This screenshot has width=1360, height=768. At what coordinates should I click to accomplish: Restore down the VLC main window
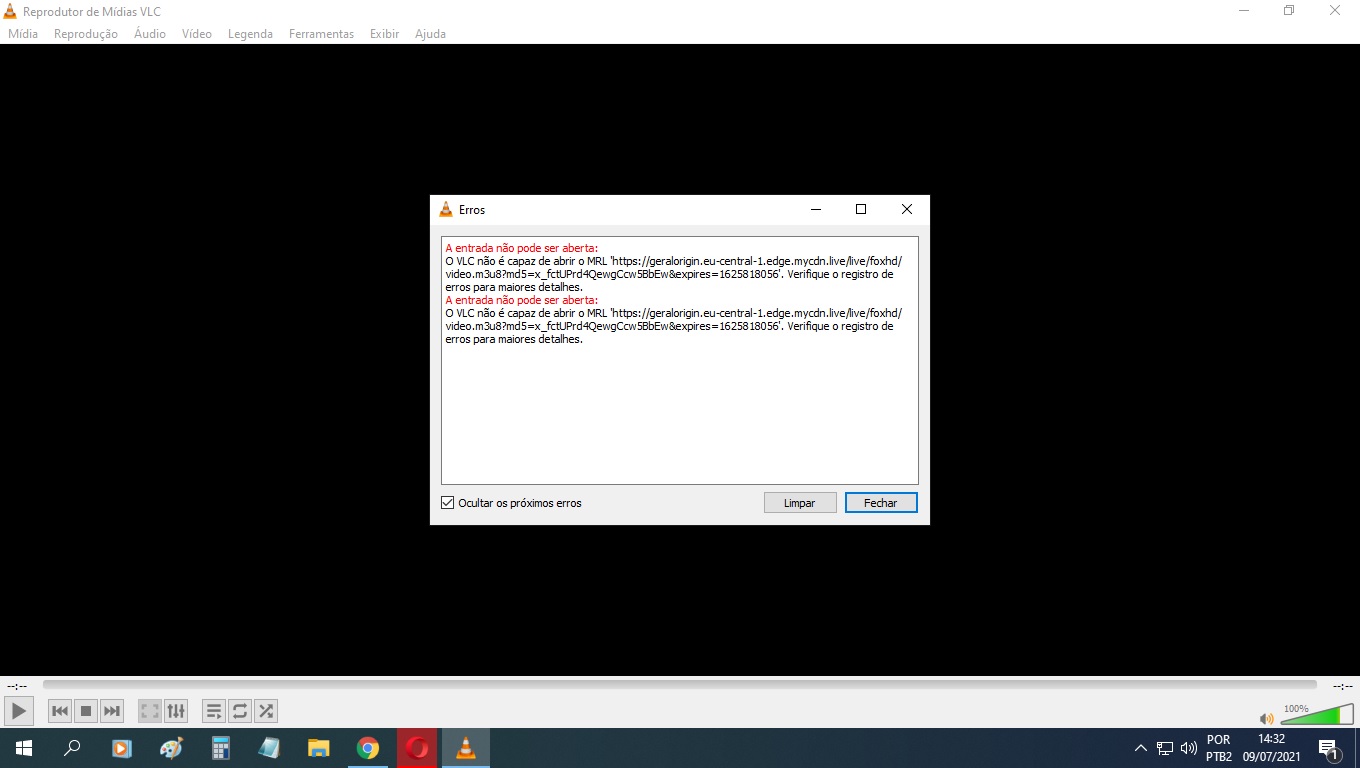[1289, 11]
